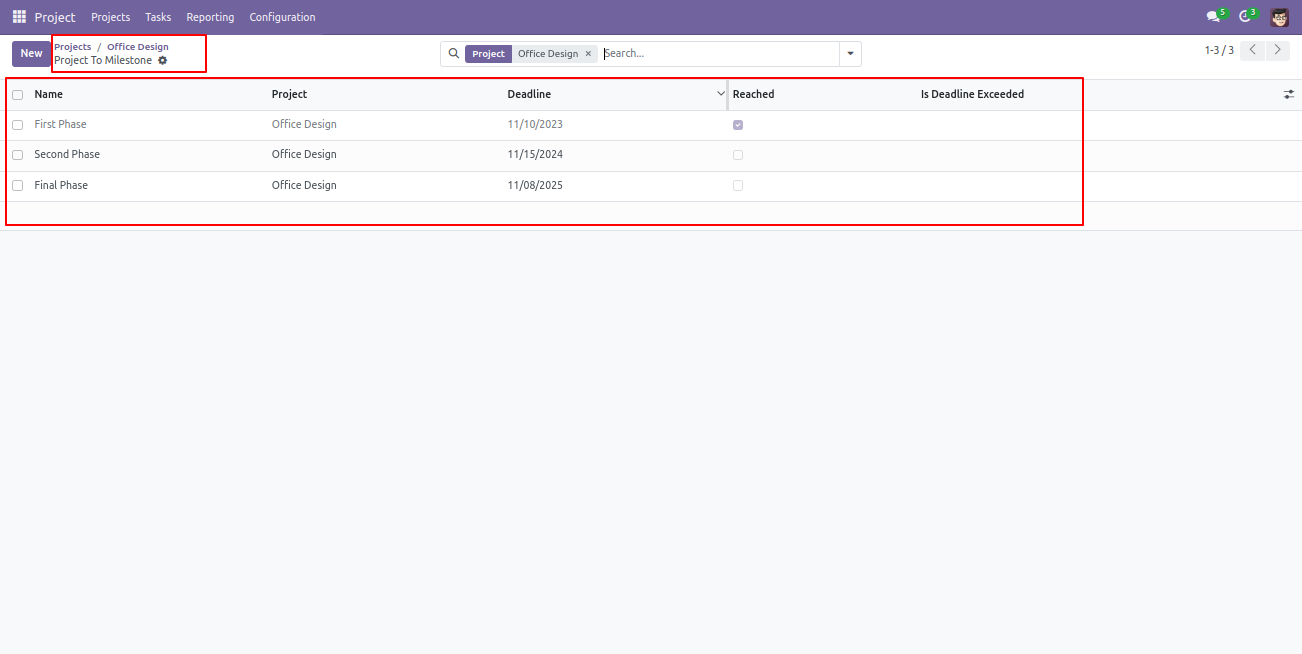Sort by the Reached column header

coord(753,94)
